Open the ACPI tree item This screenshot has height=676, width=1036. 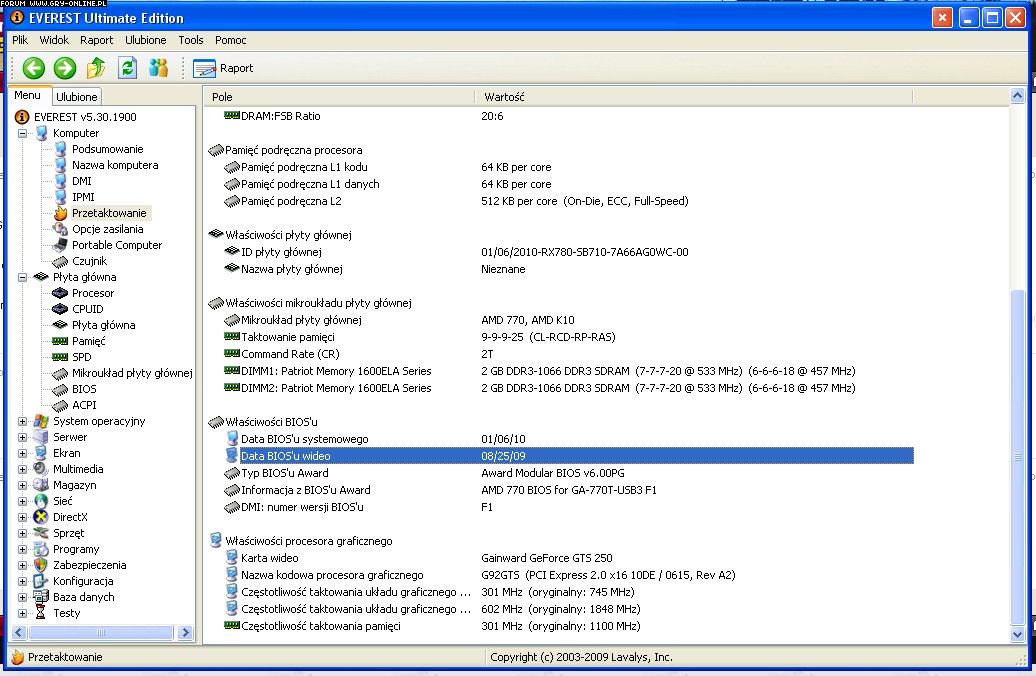point(84,405)
